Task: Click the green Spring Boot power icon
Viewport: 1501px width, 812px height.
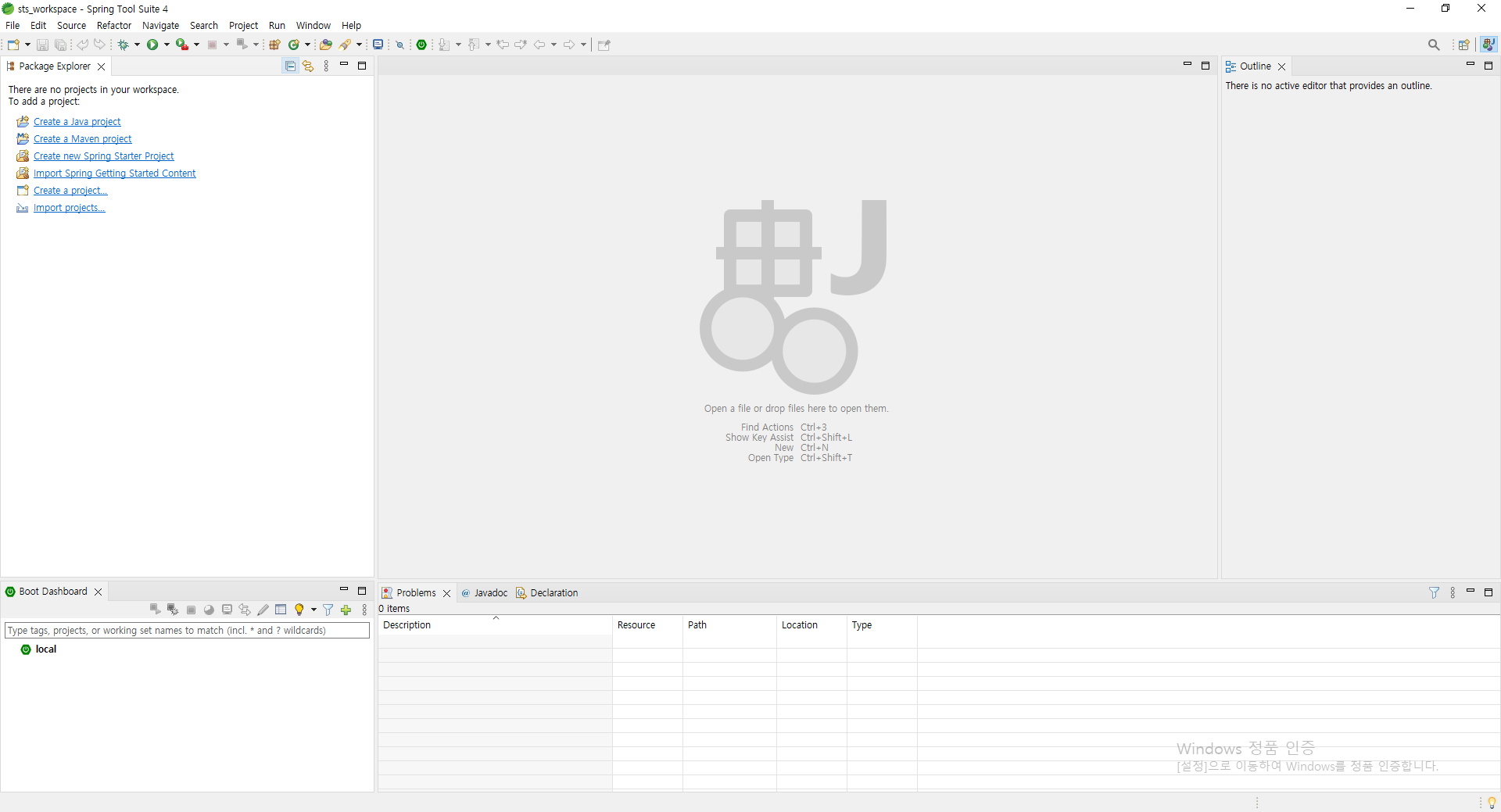Action: (x=421, y=45)
